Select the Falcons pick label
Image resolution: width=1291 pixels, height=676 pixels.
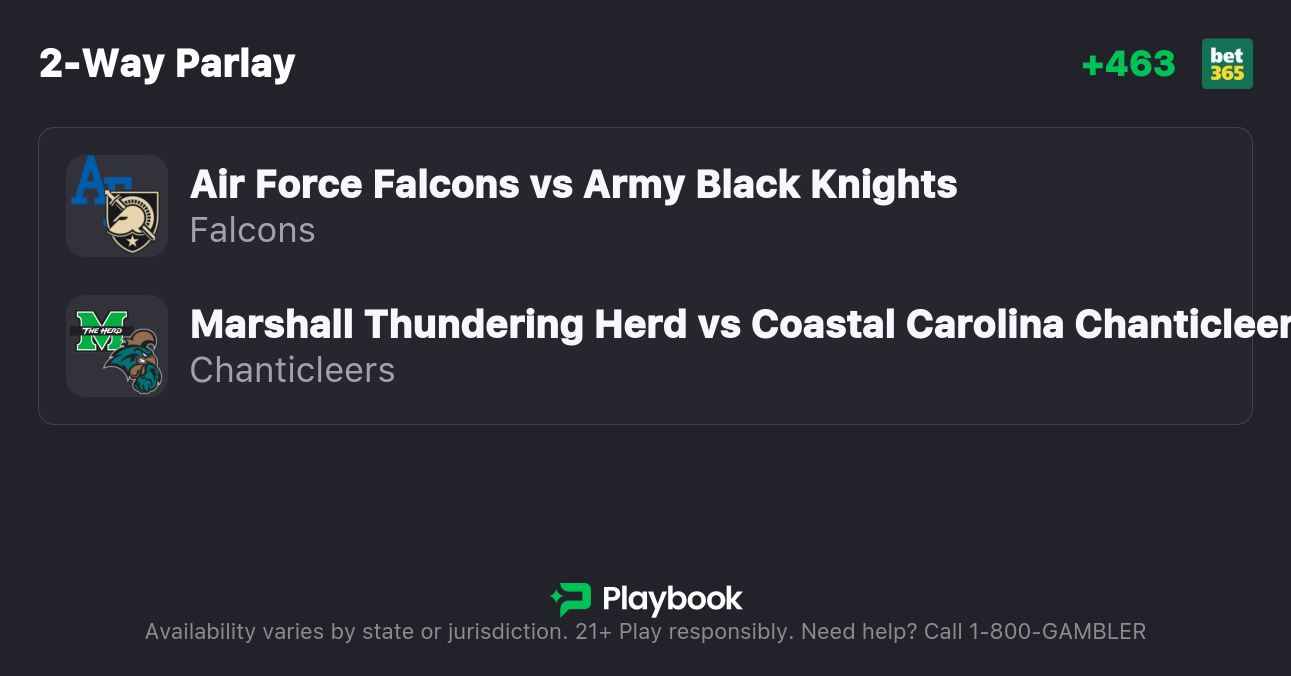[x=252, y=231]
